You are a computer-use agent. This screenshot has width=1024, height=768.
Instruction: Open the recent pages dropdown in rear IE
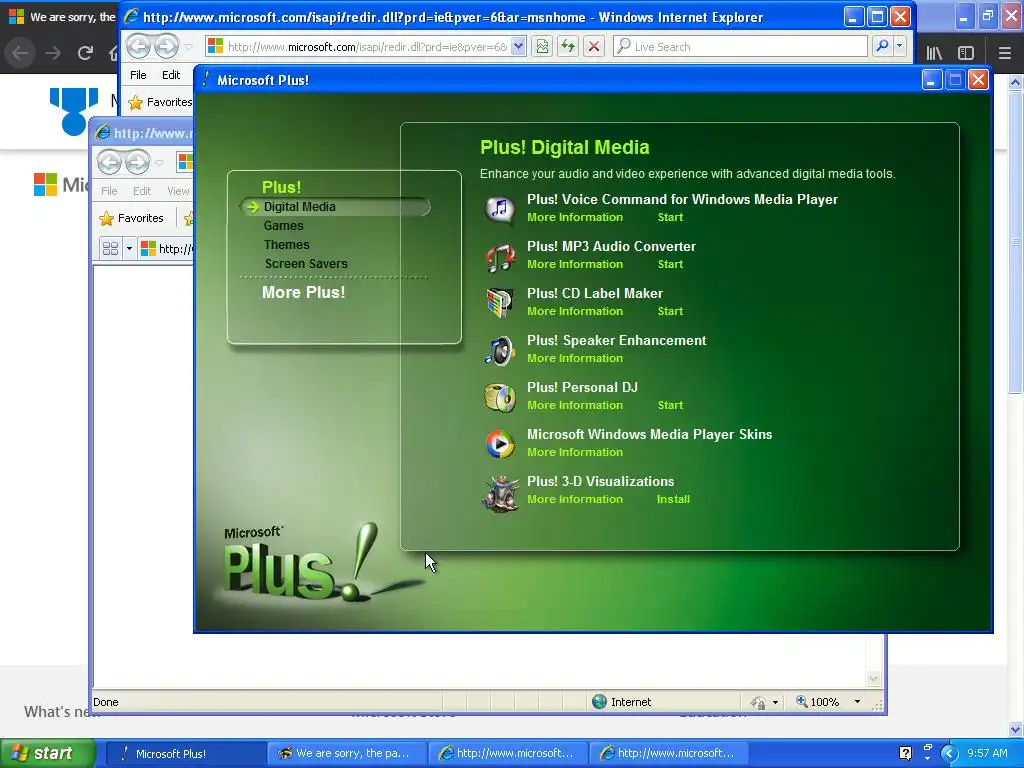pos(159,162)
